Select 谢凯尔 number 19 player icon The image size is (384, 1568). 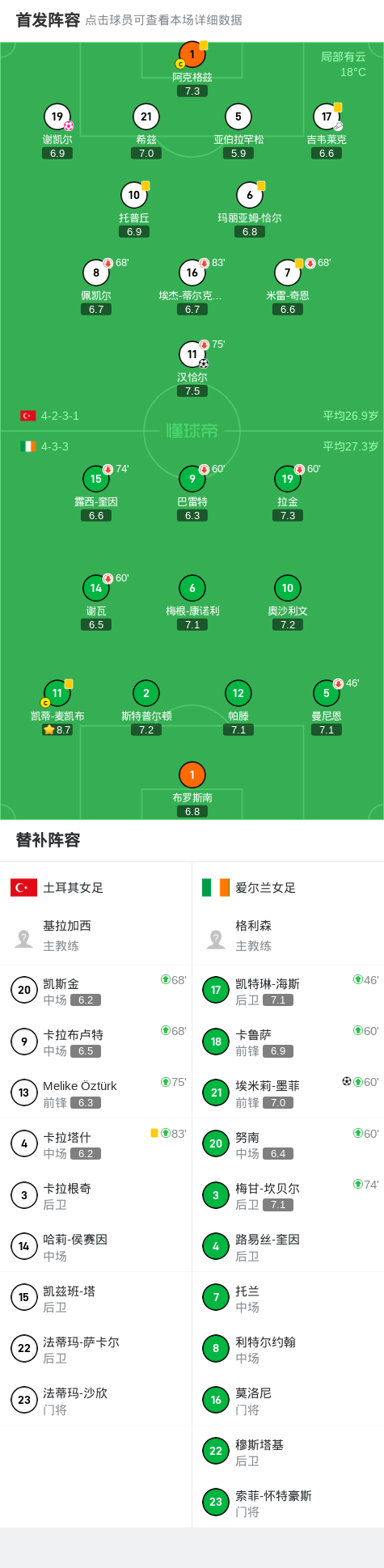coord(57,116)
